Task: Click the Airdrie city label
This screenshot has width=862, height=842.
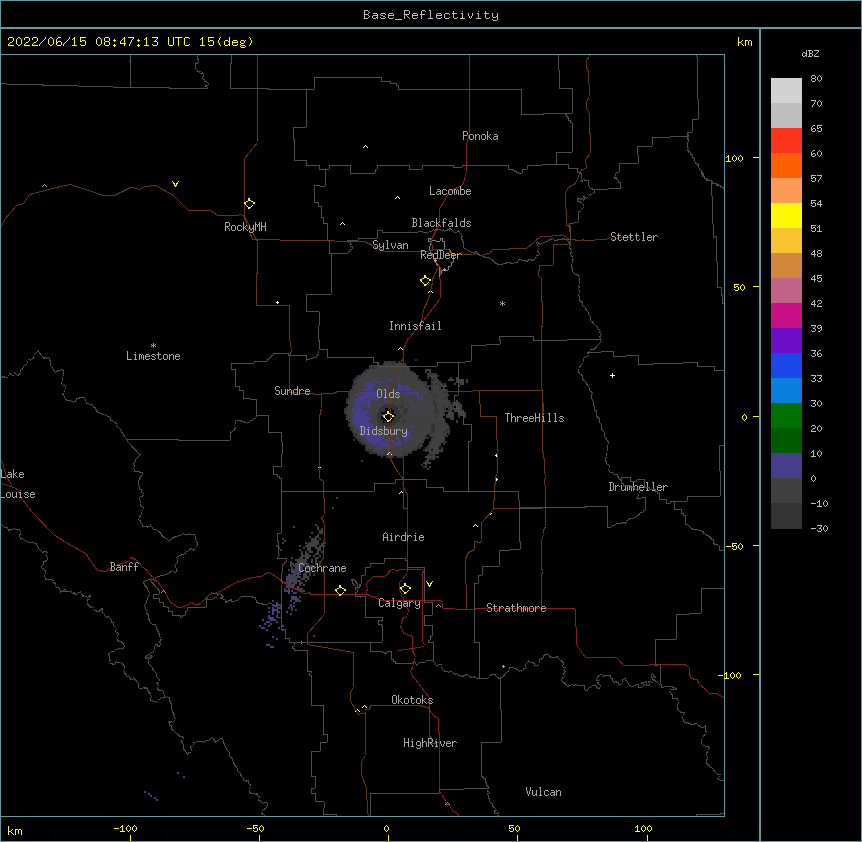Action: pyautogui.click(x=403, y=537)
